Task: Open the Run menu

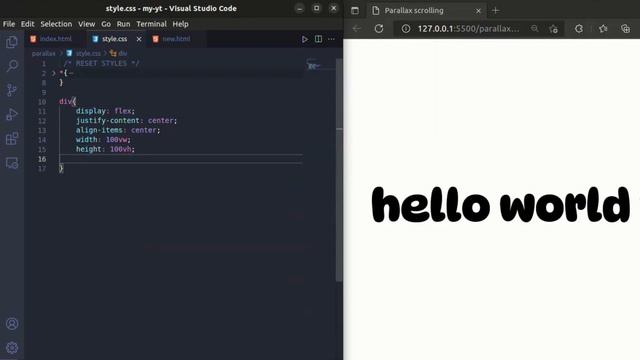Action: (x=123, y=24)
